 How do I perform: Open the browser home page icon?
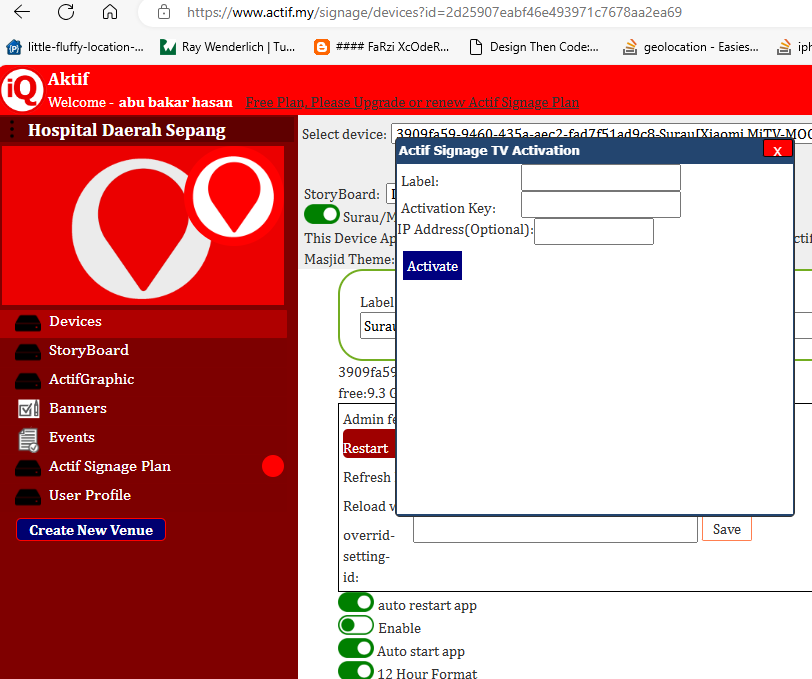[110, 11]
